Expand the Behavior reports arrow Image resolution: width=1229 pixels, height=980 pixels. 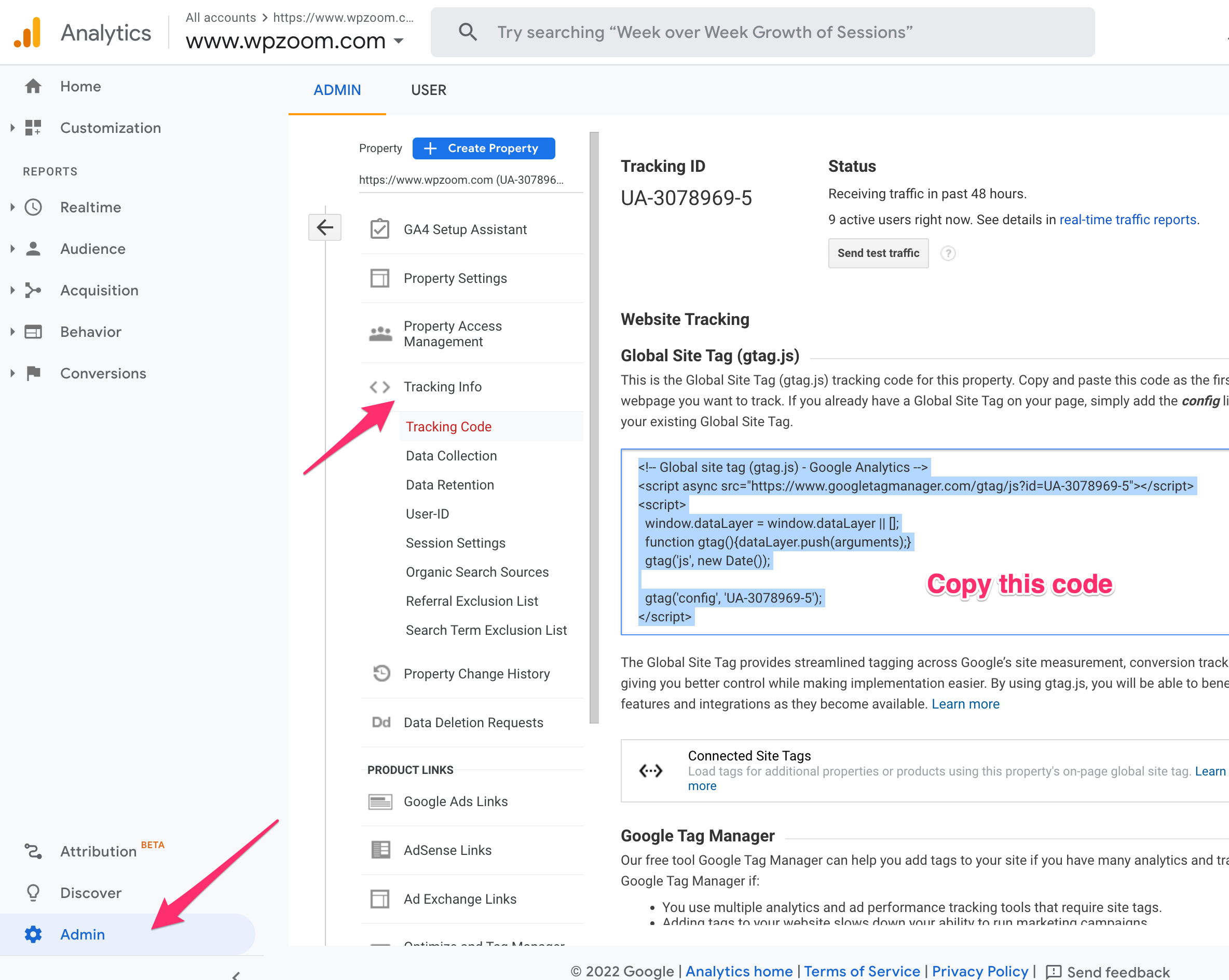coord(12,332)
